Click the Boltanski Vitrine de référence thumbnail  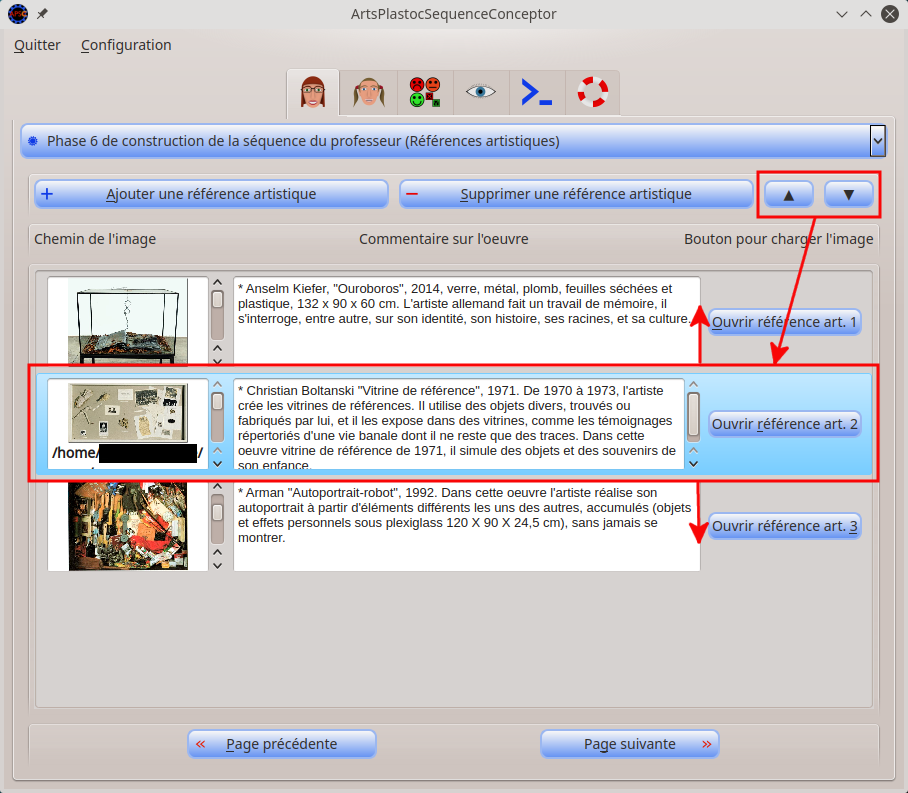tap(128, 413)
